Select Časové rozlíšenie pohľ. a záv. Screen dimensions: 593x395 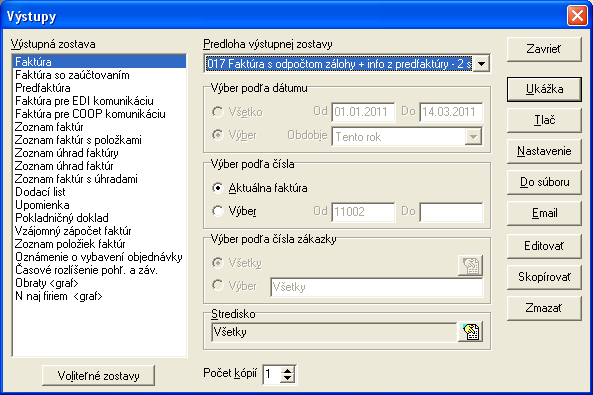(100, 270)
